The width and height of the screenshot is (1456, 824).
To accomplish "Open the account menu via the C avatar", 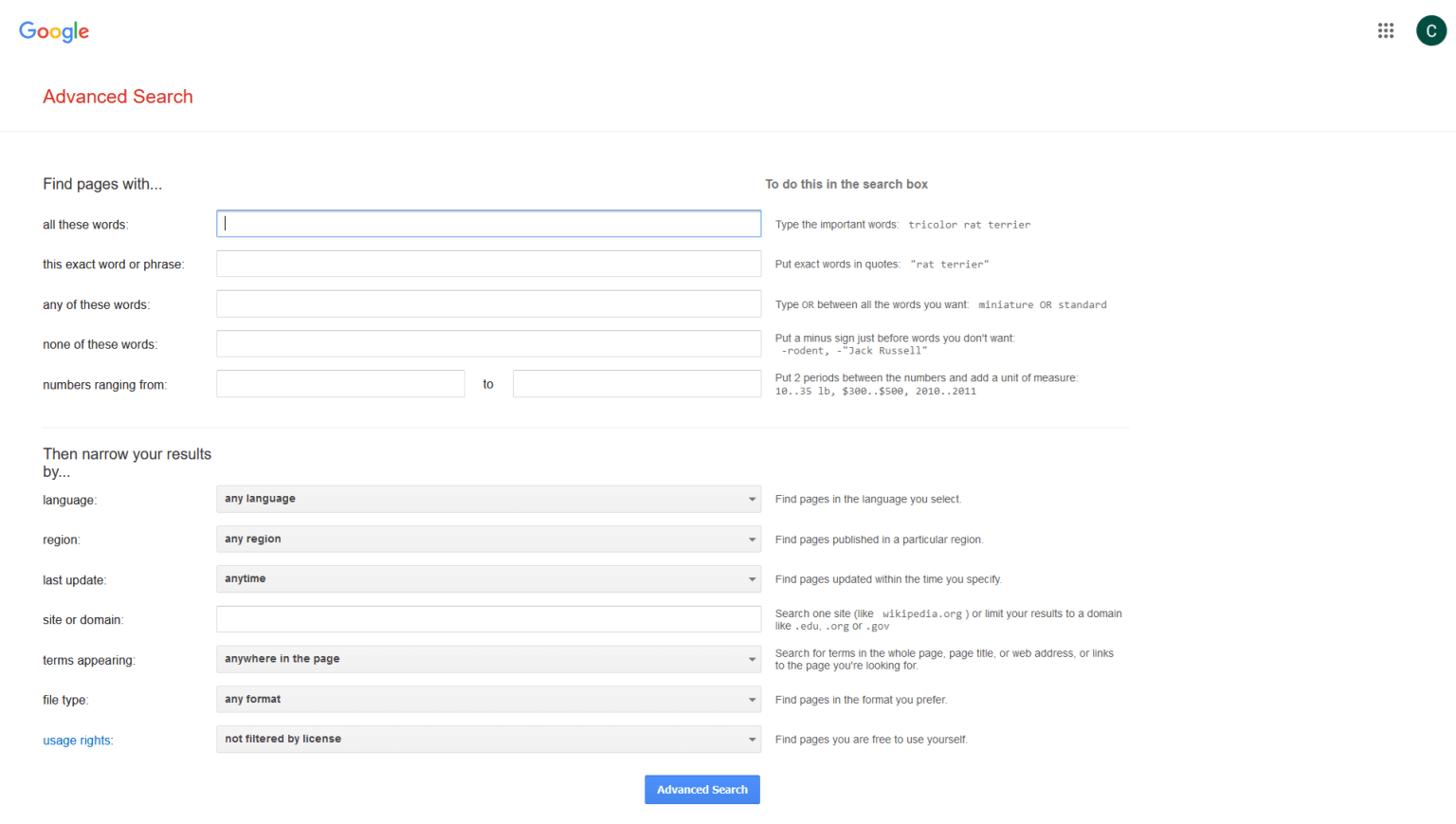I will tap(1431, 30).
